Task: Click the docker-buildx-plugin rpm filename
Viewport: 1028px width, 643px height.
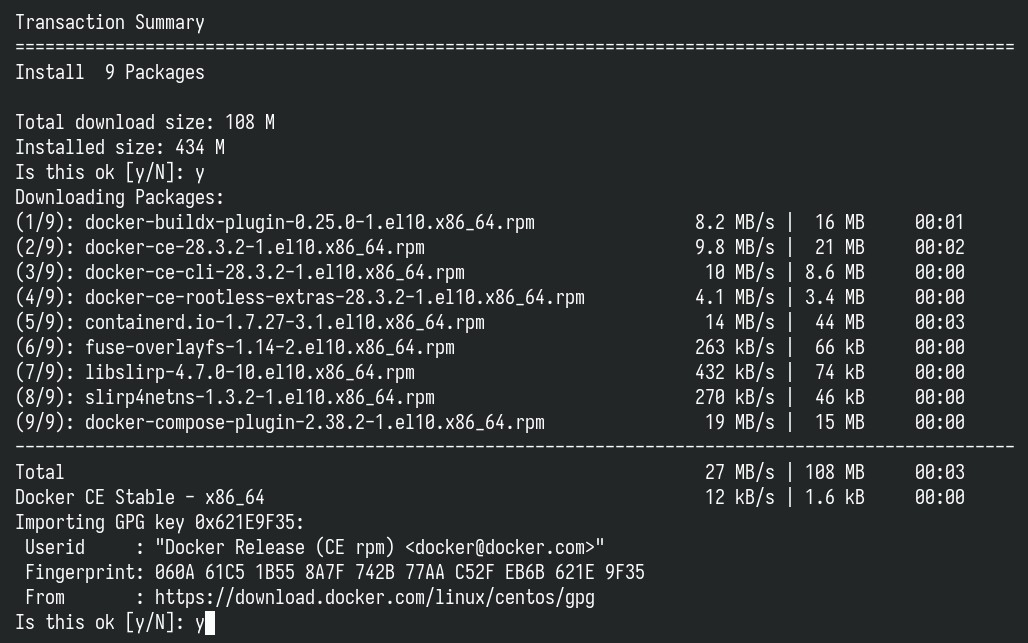Action: (310, 223)
